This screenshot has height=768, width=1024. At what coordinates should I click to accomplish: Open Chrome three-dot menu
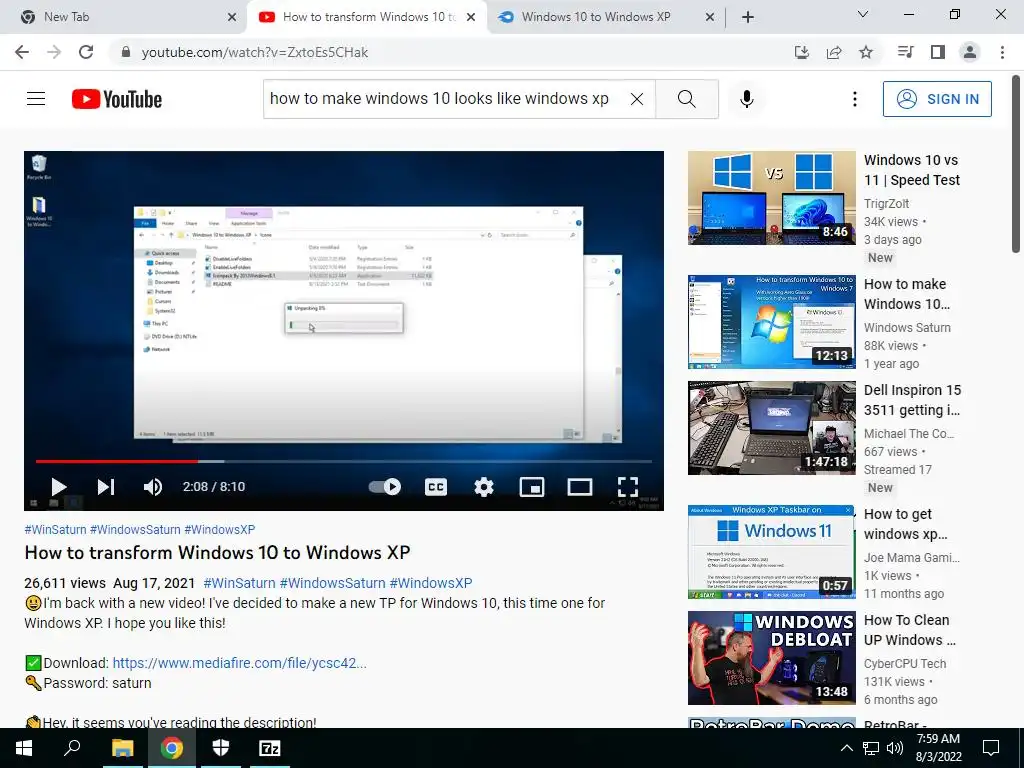click(1002, 52)
